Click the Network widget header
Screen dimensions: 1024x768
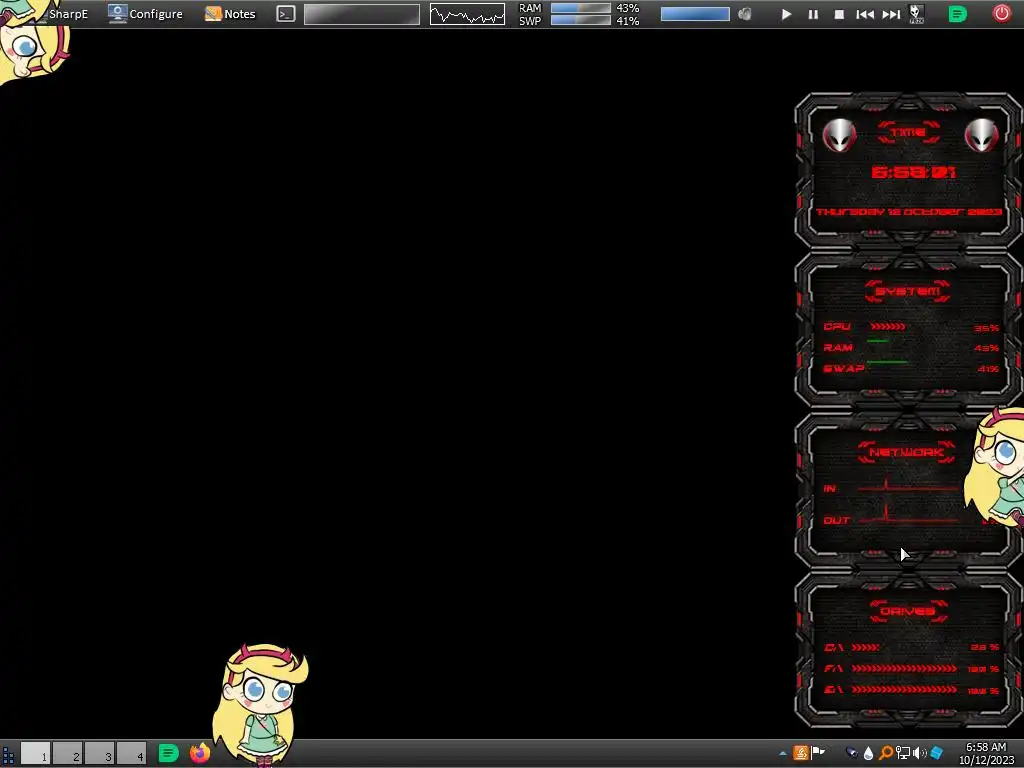[906, 452]
